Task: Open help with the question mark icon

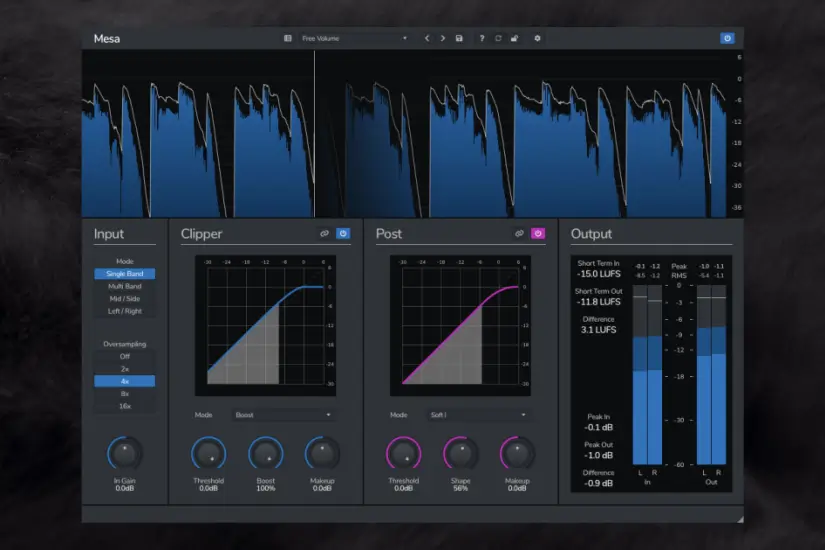Action: click(482, 38)
